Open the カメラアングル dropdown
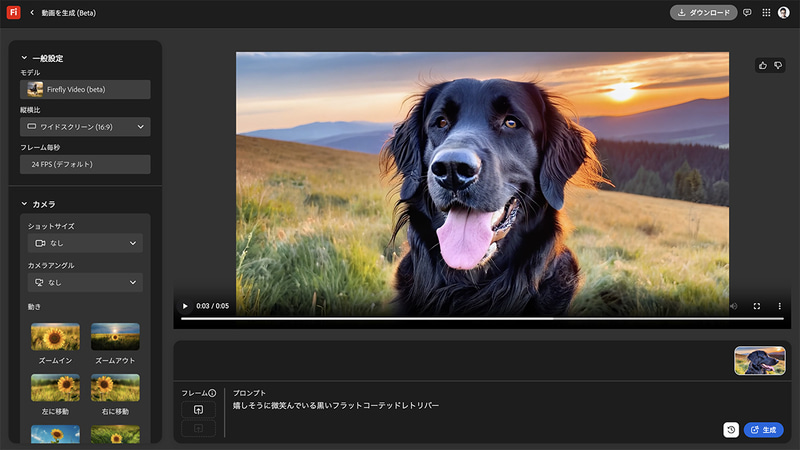Image resolution: width=800 pixels, height=450 pixels. [x=85, y=282]
